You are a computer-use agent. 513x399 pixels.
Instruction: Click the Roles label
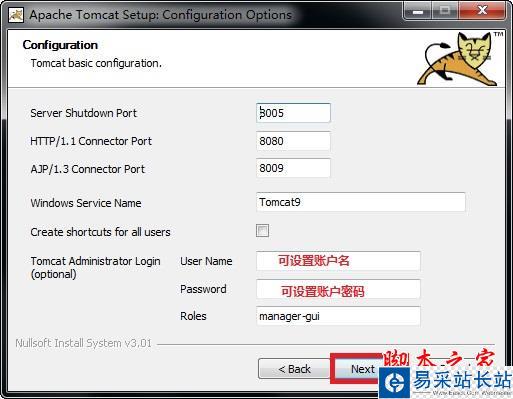[x=193, y=316]
